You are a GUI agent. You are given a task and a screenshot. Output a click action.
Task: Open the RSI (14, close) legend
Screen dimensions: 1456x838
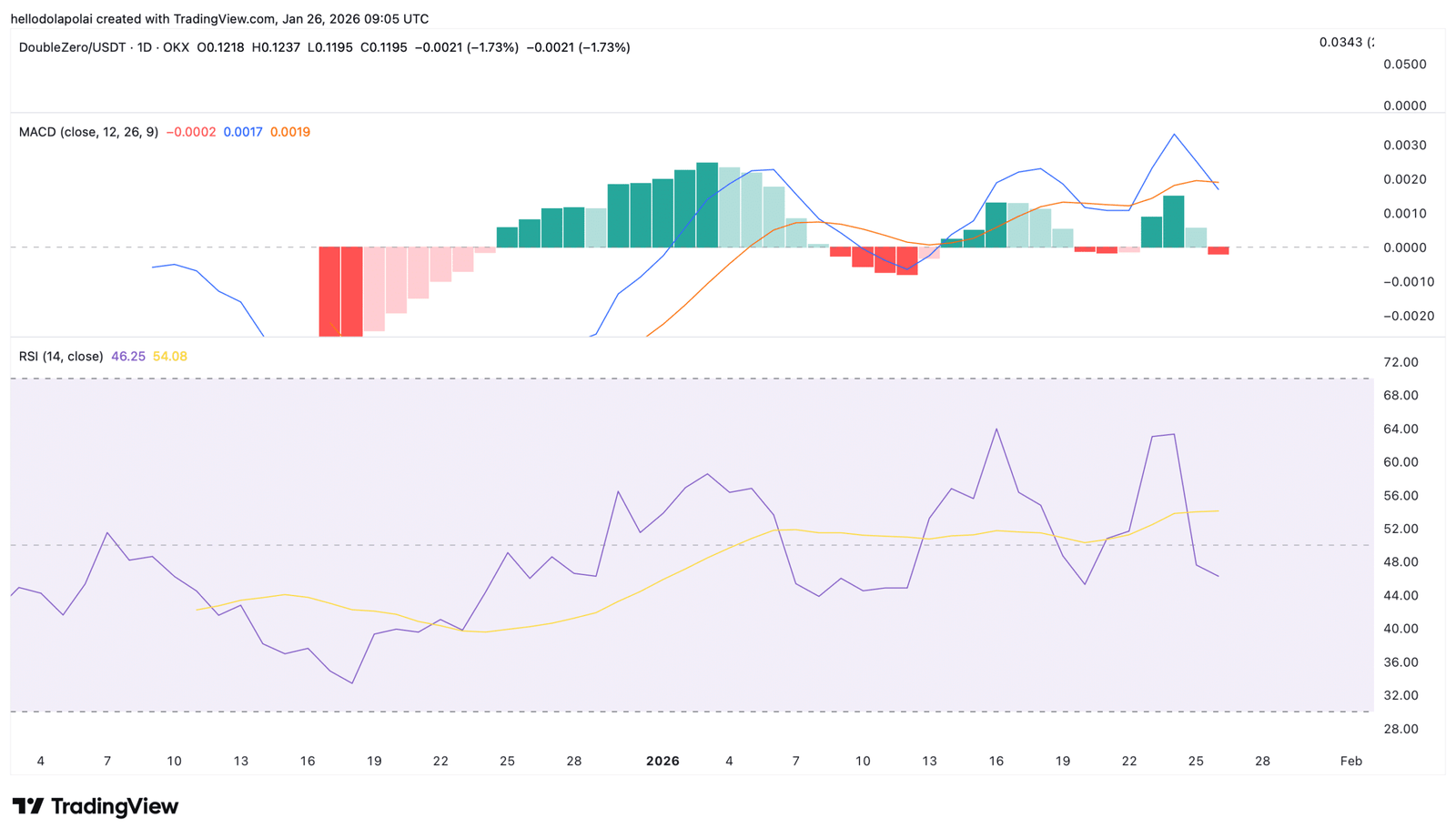(61, 357)
